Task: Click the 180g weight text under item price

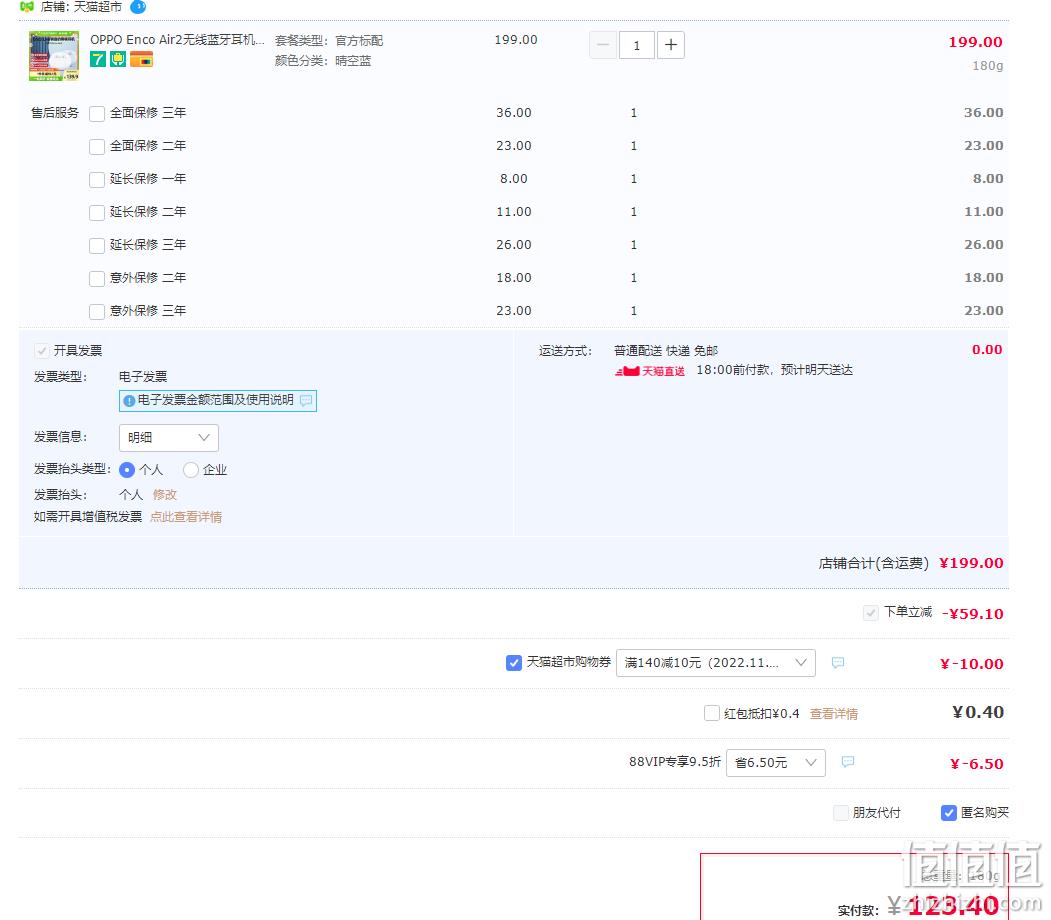Action: point(987,66)
